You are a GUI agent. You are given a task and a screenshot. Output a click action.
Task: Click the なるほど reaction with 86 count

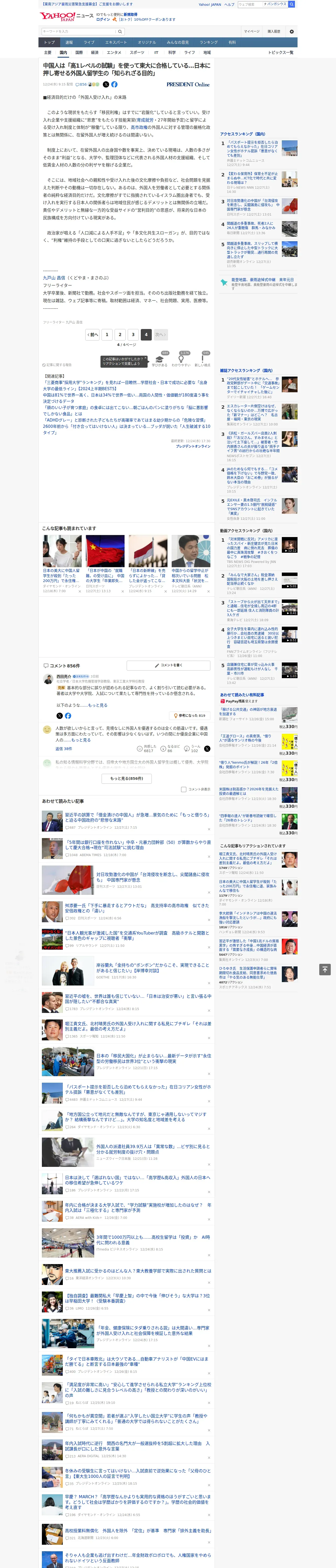point(170,749)
